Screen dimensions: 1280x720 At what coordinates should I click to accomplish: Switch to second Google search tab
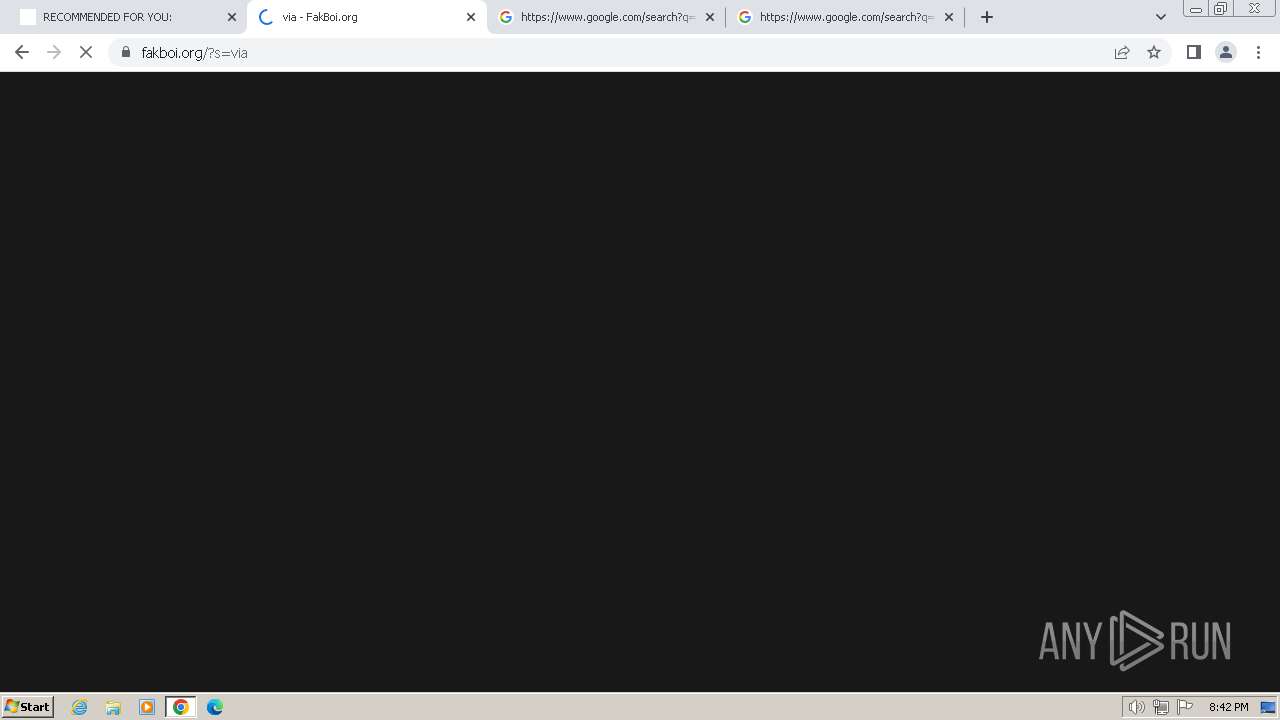coord(845,17)
